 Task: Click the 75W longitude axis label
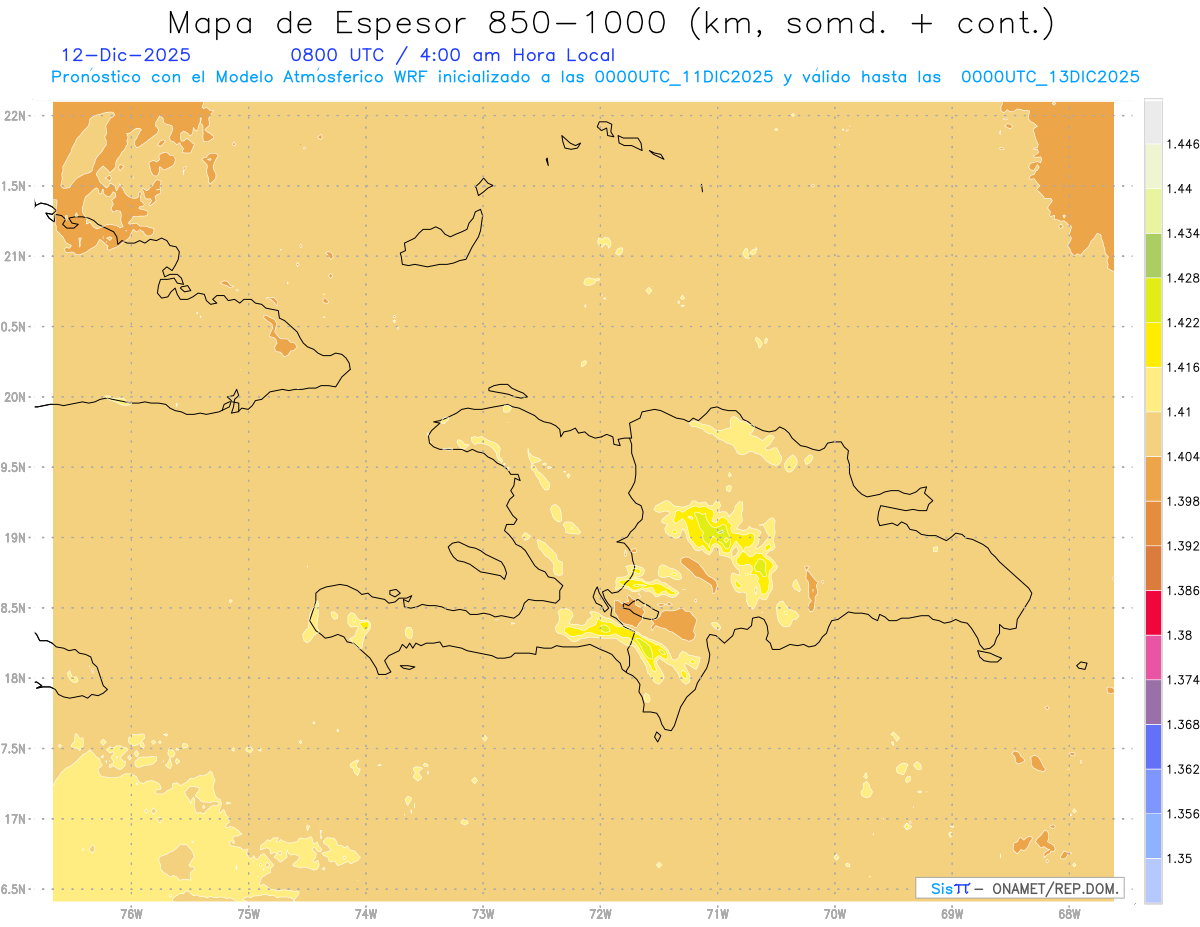coord(249,913)
